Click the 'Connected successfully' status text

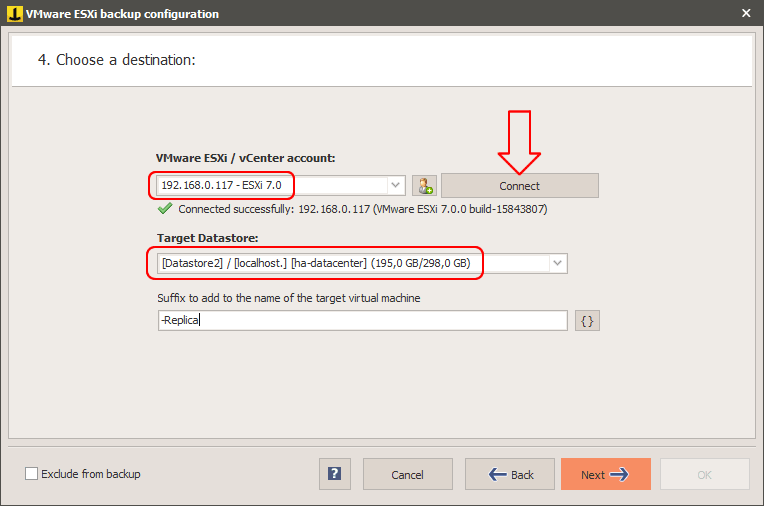click(363, 209)
